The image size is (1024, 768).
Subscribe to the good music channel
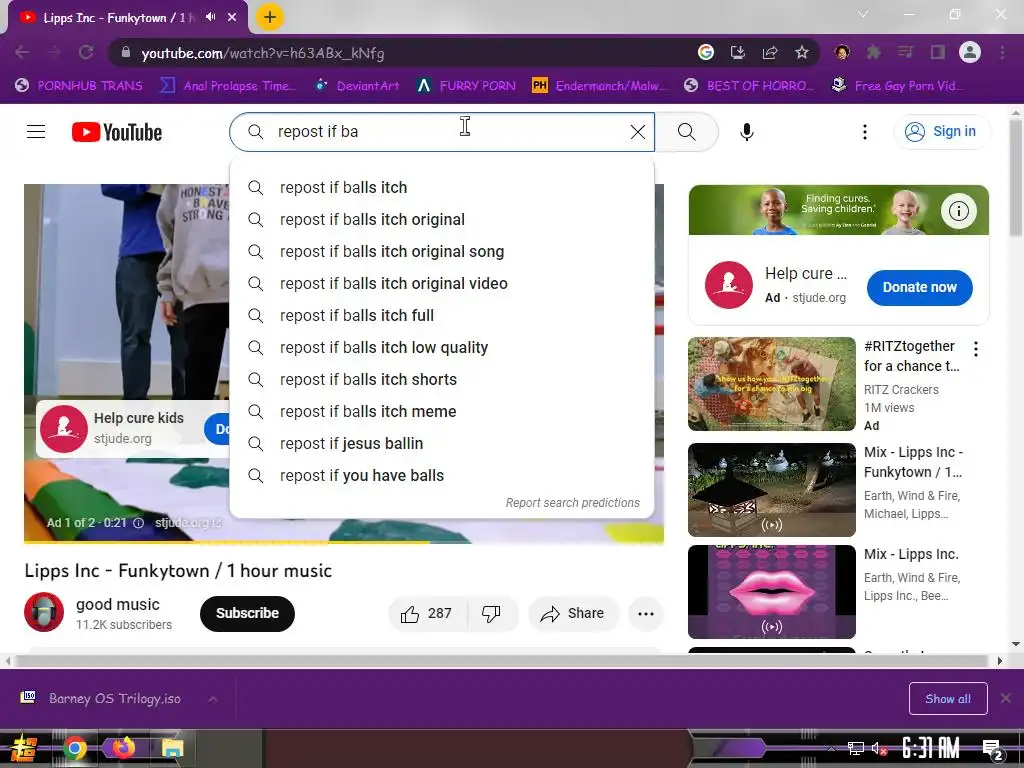[247, 614]
